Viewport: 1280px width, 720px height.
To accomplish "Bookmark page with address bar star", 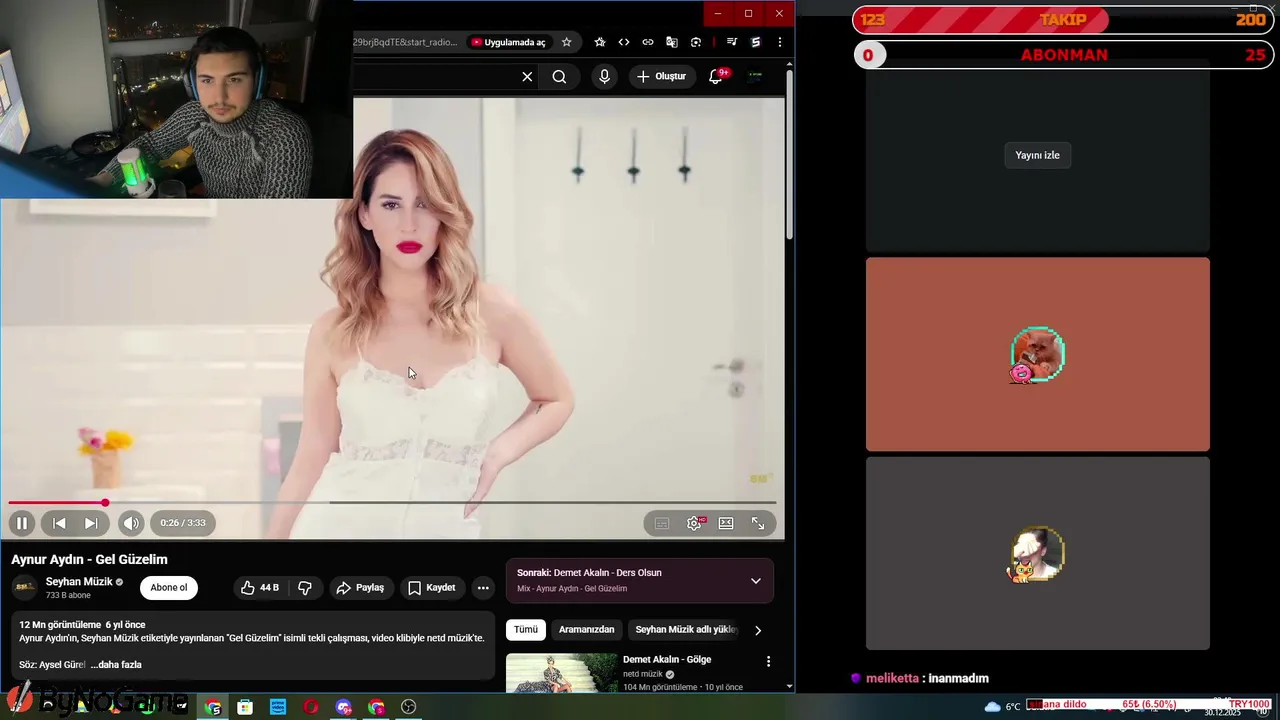I will tap(566, 42).
